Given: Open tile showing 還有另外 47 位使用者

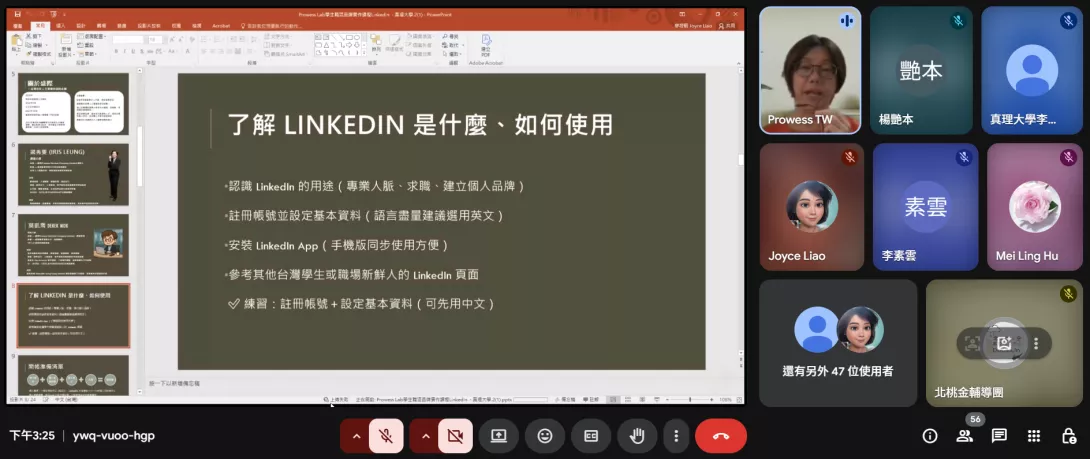Looking at the screenshot, I should pos(838,343).
